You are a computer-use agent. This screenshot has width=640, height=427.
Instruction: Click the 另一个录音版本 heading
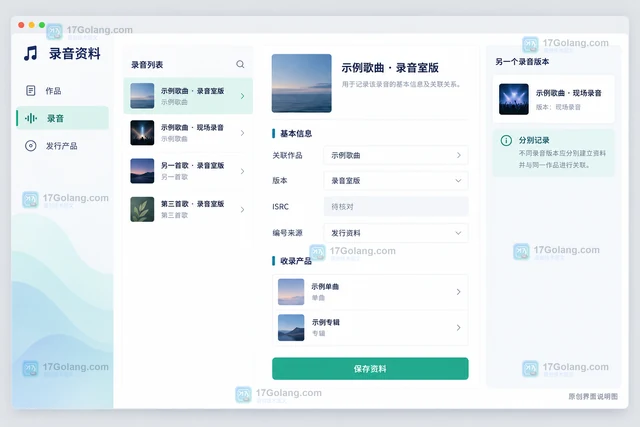coord(522,62)
